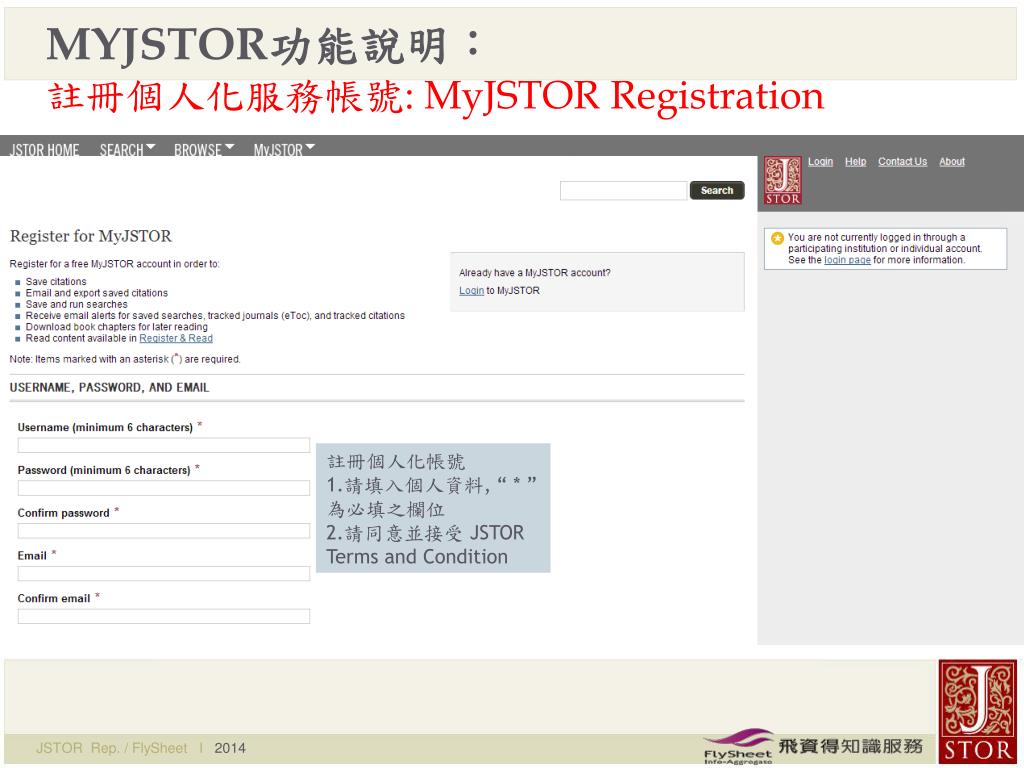Click the Search button
Screen dimensions: 1024x768
tap(717, 191)
